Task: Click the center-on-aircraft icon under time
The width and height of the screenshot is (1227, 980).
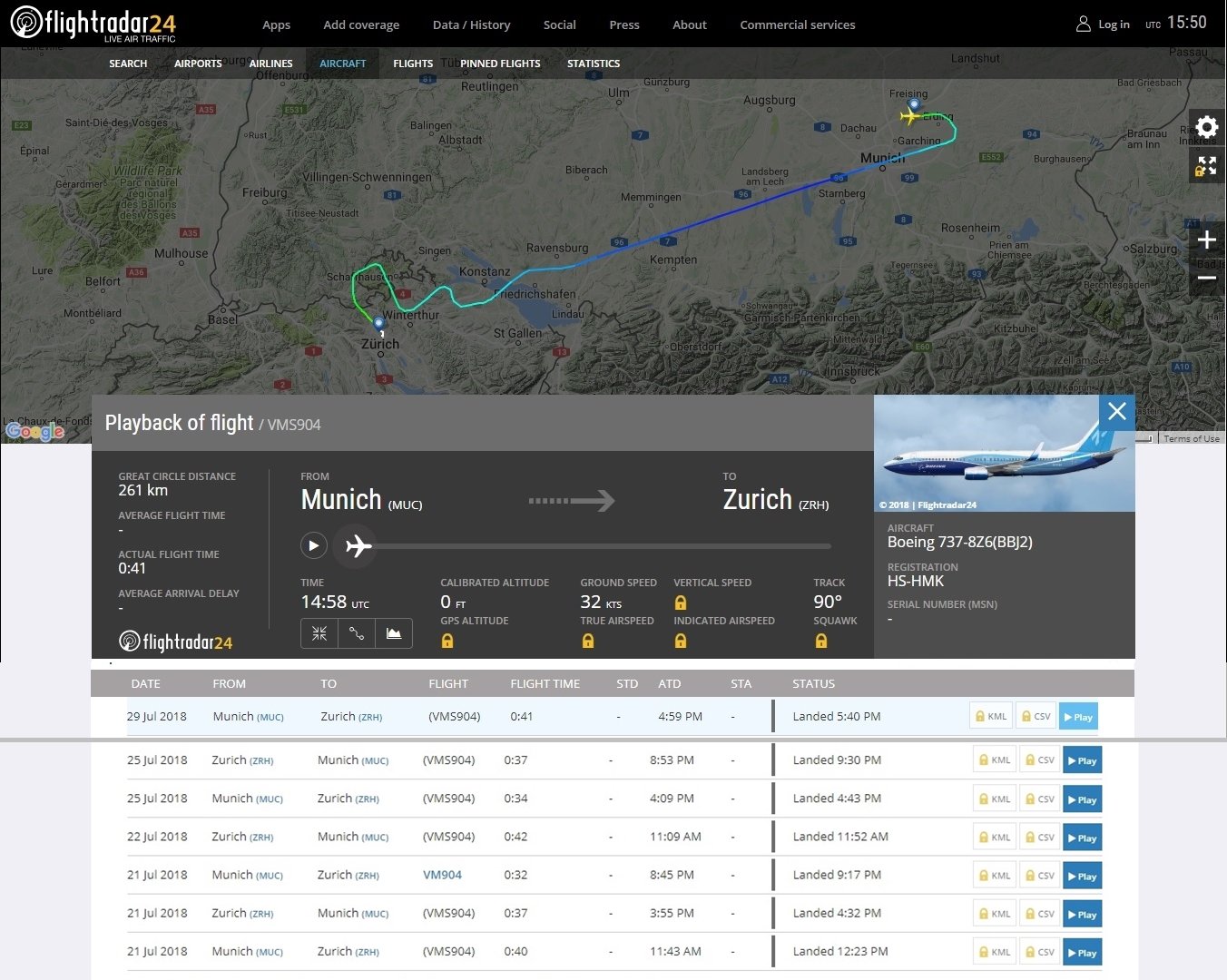Action: [x=319, y=633]
